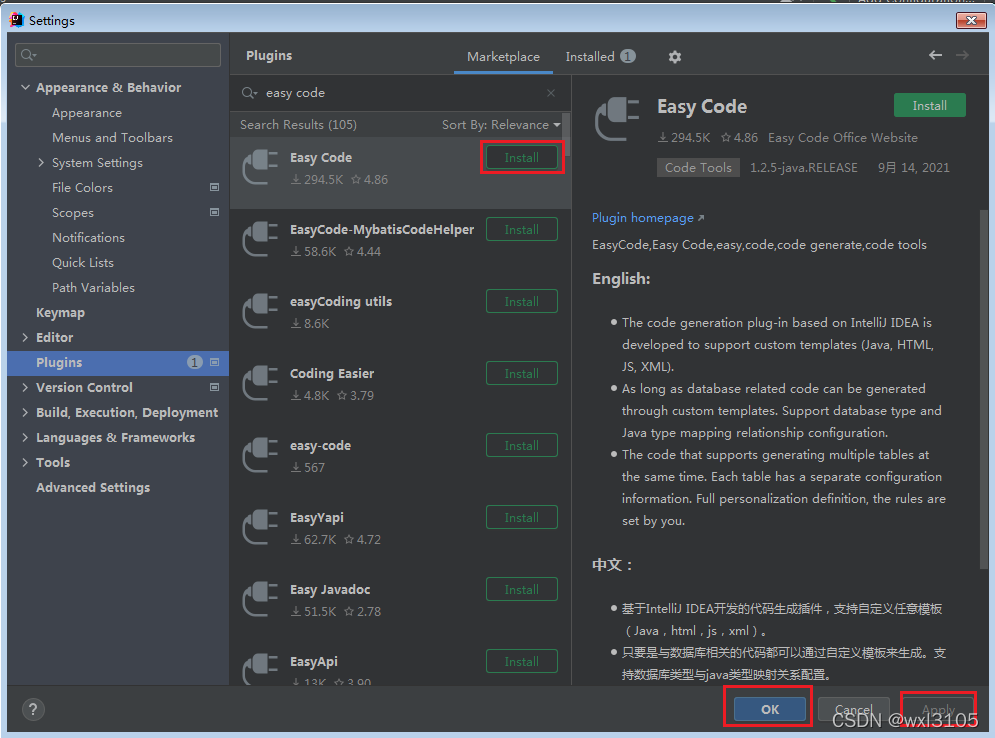This screenshot has width=995, height=738.
Task: Click the plugin search field with easy code
Action: (x=400, y=93)
